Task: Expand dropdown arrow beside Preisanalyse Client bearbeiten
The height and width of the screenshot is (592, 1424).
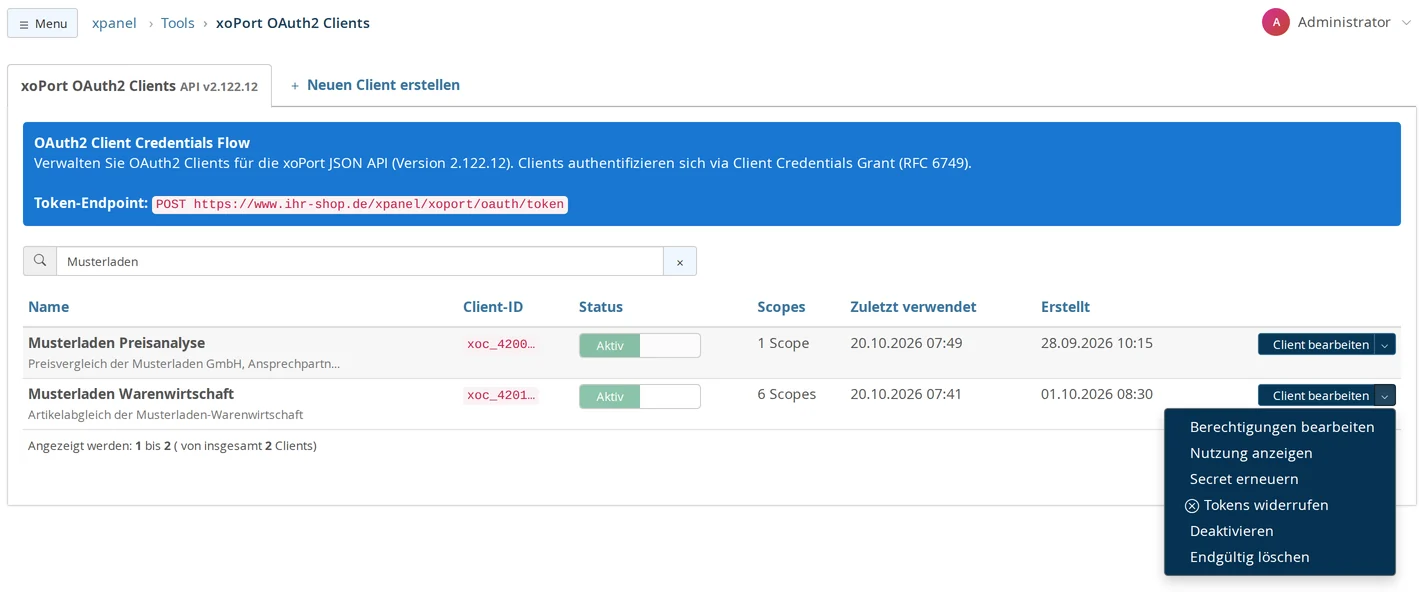Action: coord(1385,344)
